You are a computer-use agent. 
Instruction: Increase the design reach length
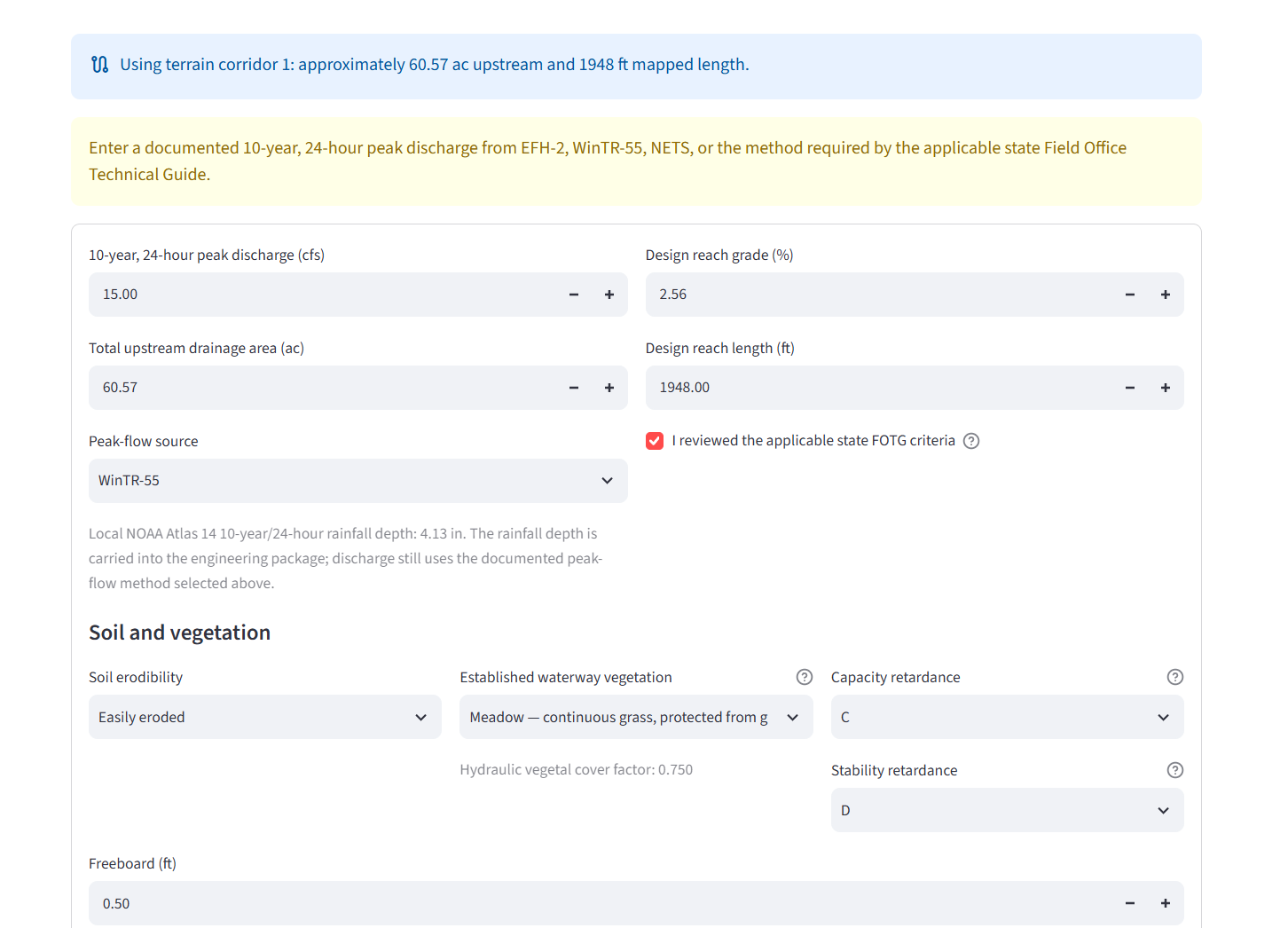click(x=1166, y=388)
